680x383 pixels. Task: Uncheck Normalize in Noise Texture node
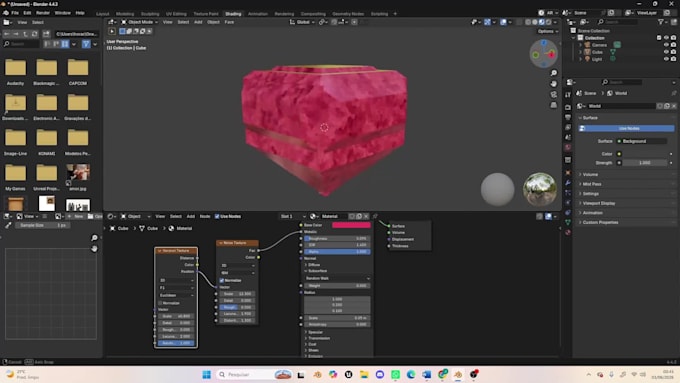click(x=222, y=281)
